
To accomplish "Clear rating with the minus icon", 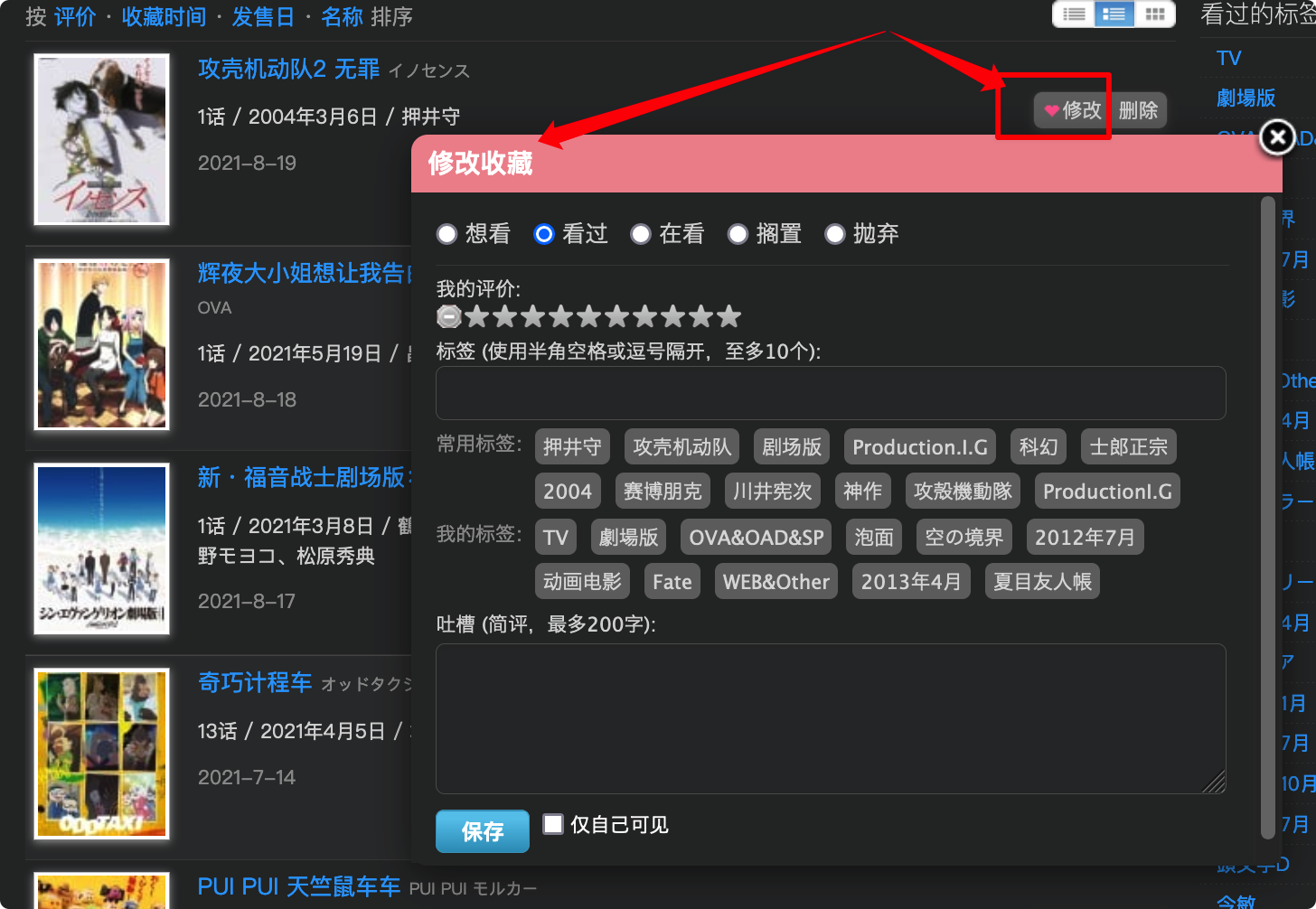I will (449, 316).
